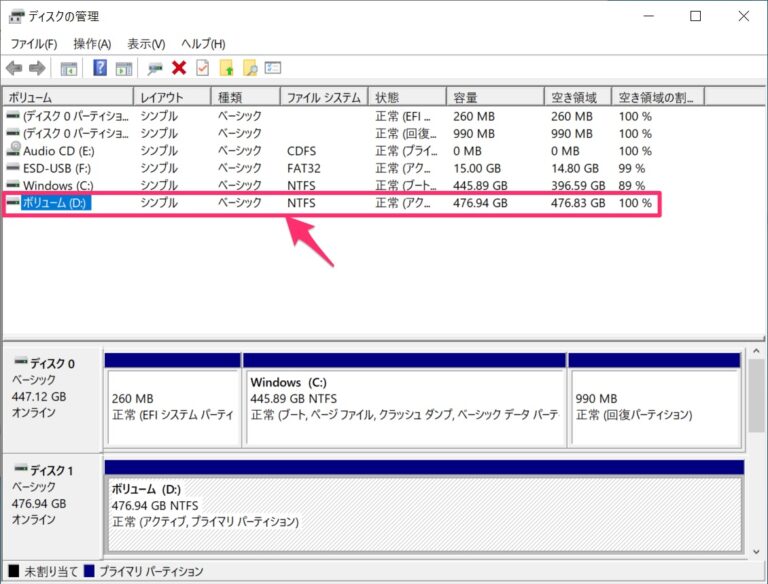Click the disk pane scroll down arrow
The image size is (768, 584).
click(756, 552)
